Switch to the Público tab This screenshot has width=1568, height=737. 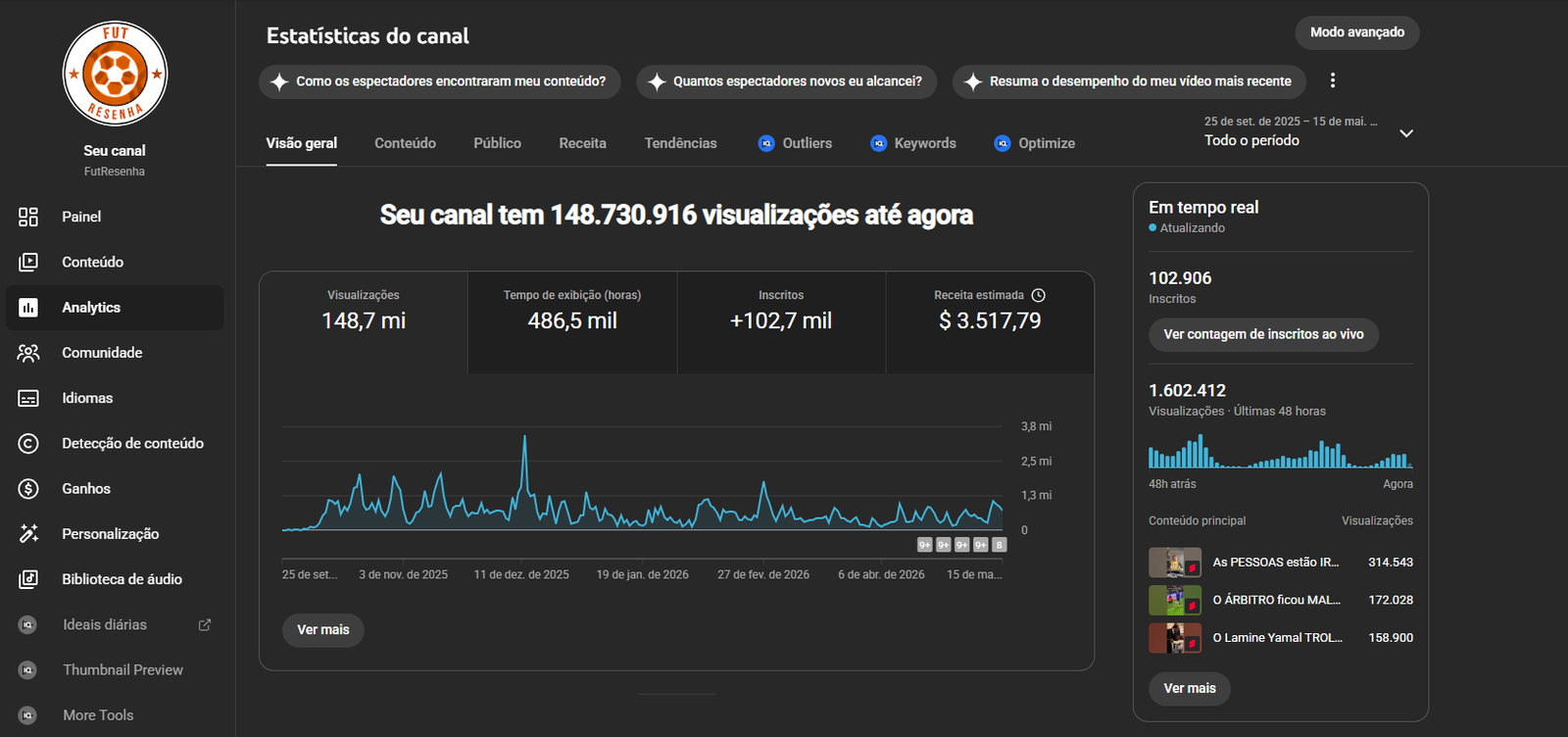pos(497,143)
